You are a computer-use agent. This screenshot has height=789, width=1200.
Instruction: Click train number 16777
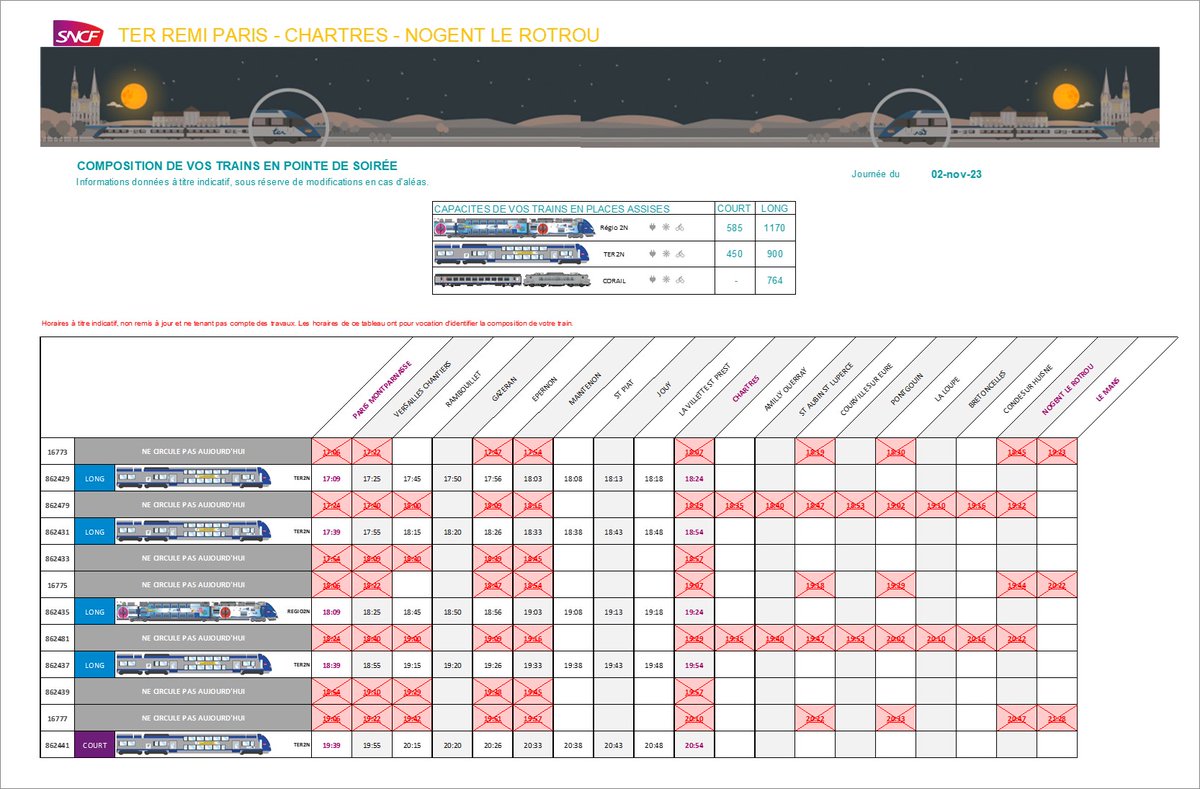point(58,718)
